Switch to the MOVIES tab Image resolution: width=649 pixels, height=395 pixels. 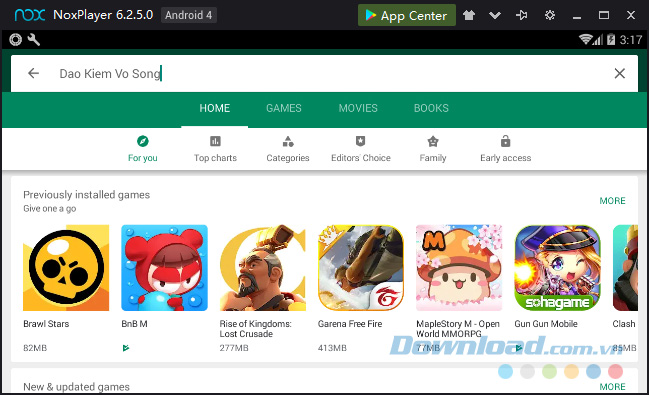coord(358,108)
